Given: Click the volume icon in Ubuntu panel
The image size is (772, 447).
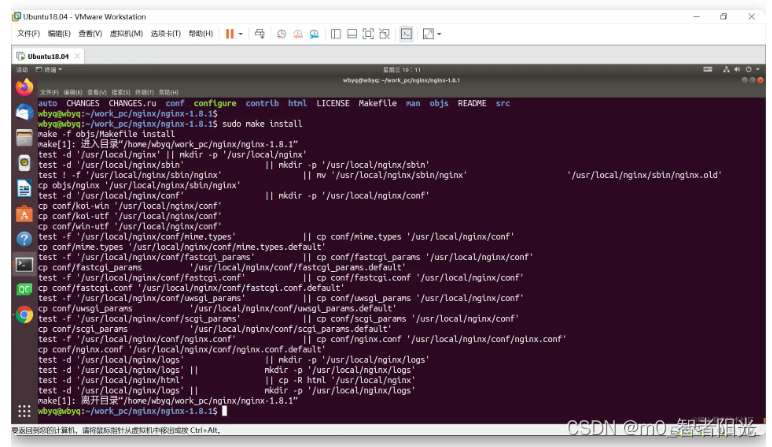Looking at the screenshot, I should (737, 69).
